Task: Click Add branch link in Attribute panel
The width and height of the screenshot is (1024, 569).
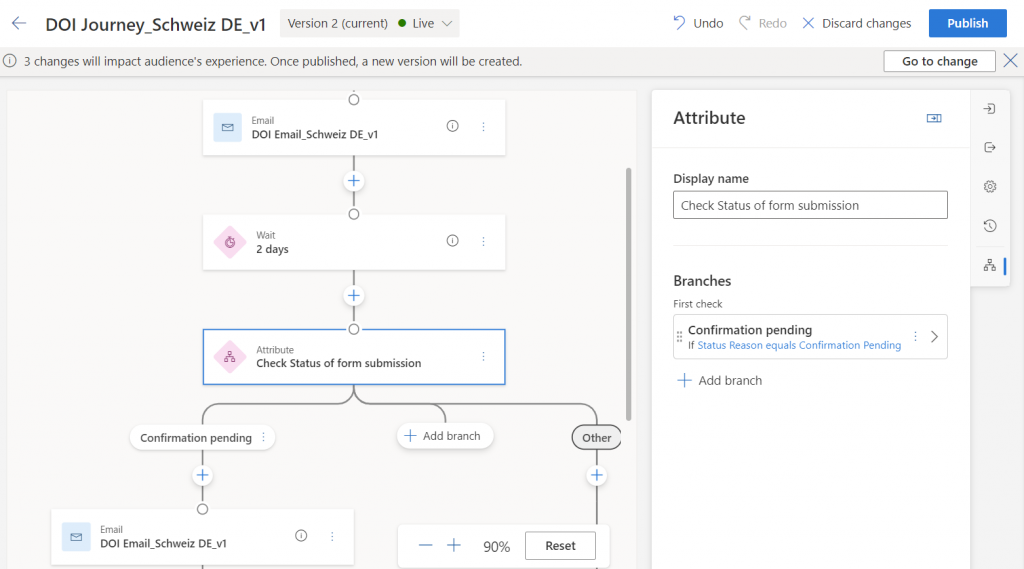Action: [x=720, y=381]
